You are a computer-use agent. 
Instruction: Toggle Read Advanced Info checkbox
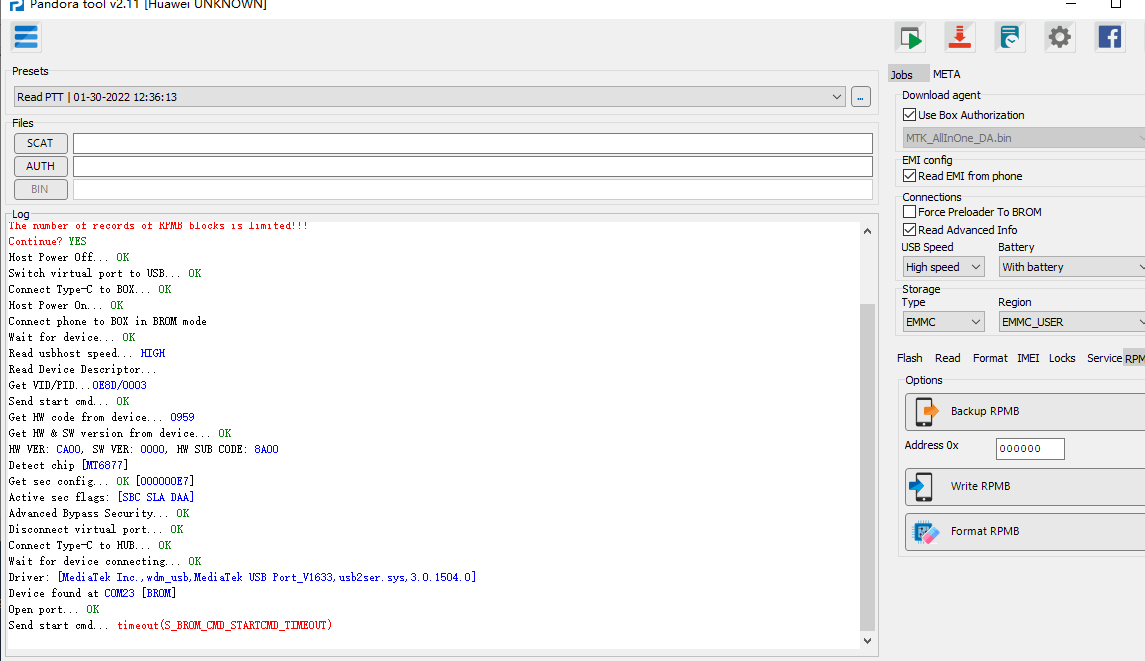[909, 230]
